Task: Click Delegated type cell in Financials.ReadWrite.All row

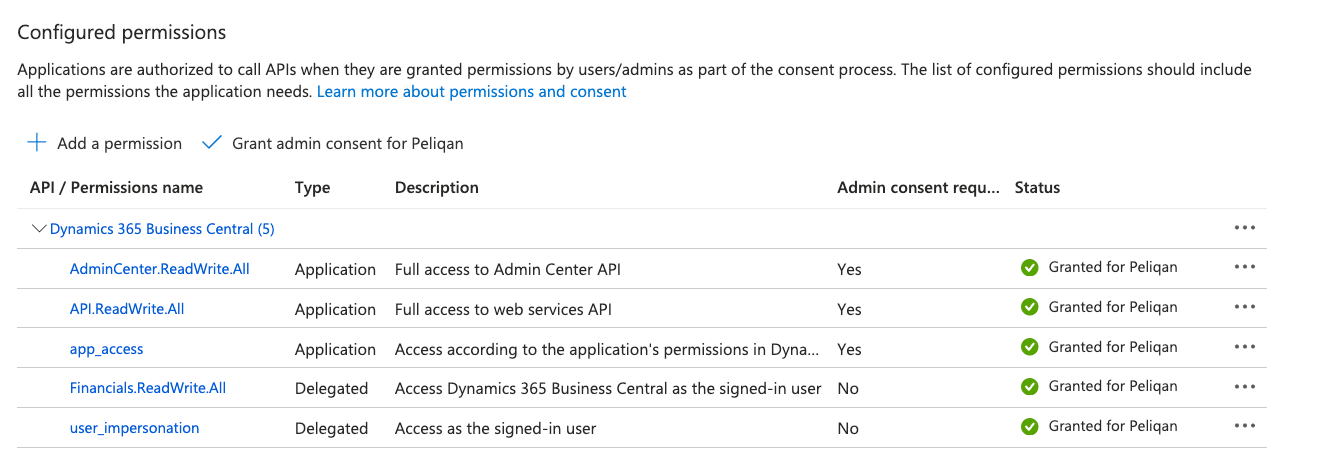Action: pyautogui.click(x=331, y=388)
